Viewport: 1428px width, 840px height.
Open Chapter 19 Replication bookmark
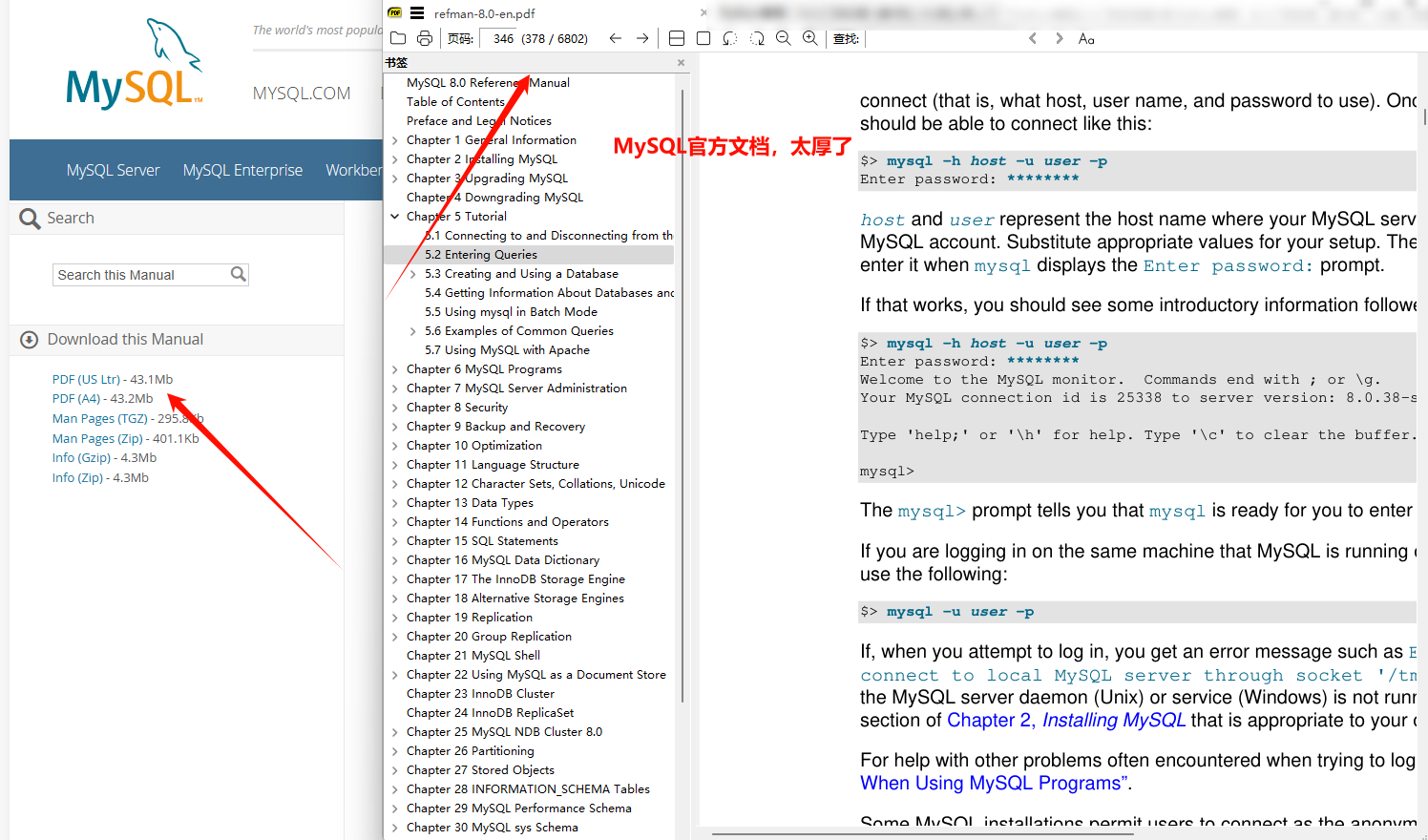470,618
